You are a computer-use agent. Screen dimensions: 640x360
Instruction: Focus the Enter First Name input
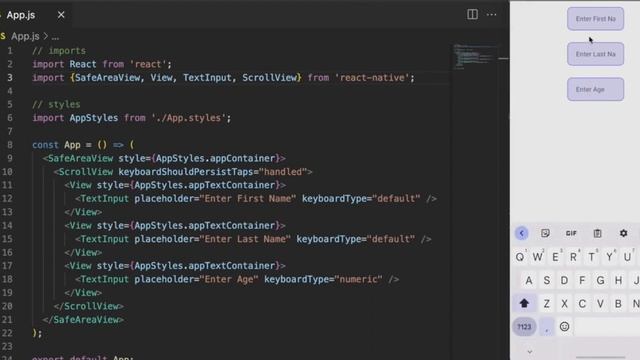[595, 19]
